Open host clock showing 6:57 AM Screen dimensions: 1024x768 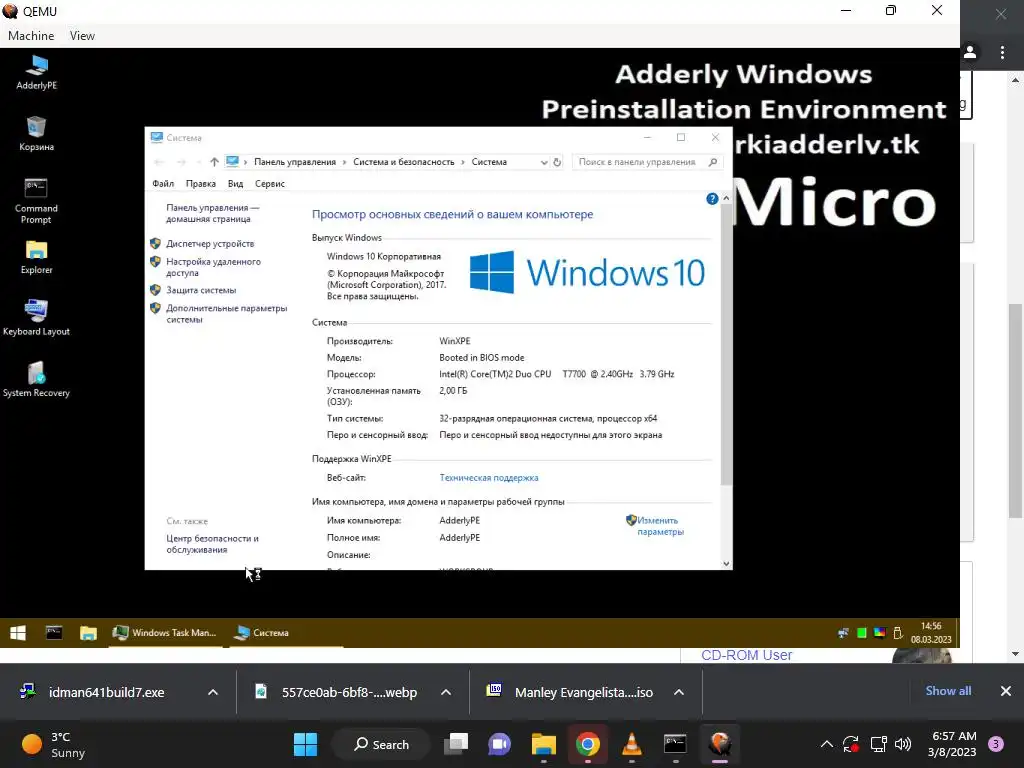point(952,744)
